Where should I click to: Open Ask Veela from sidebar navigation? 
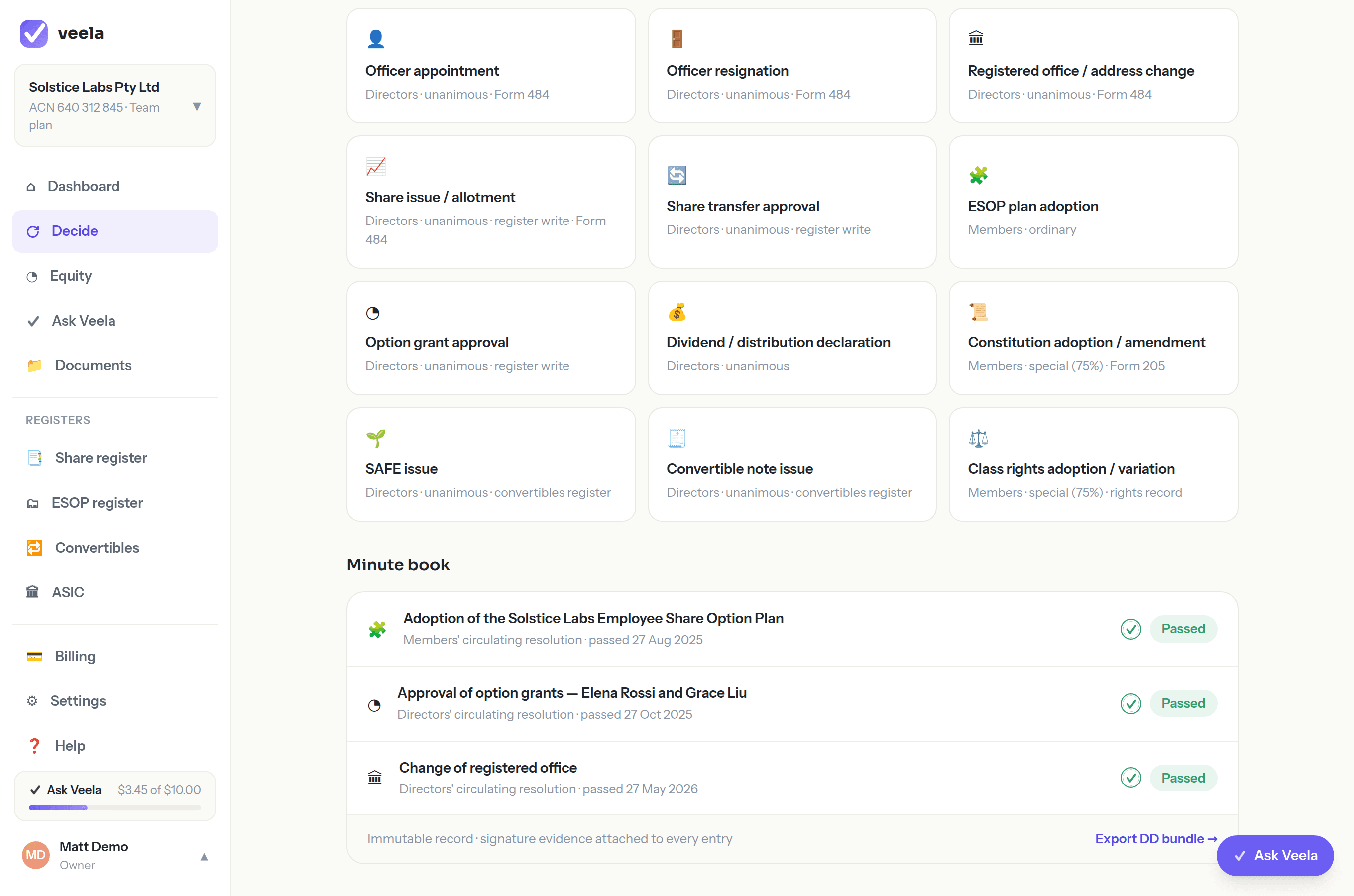pos(115,321)
